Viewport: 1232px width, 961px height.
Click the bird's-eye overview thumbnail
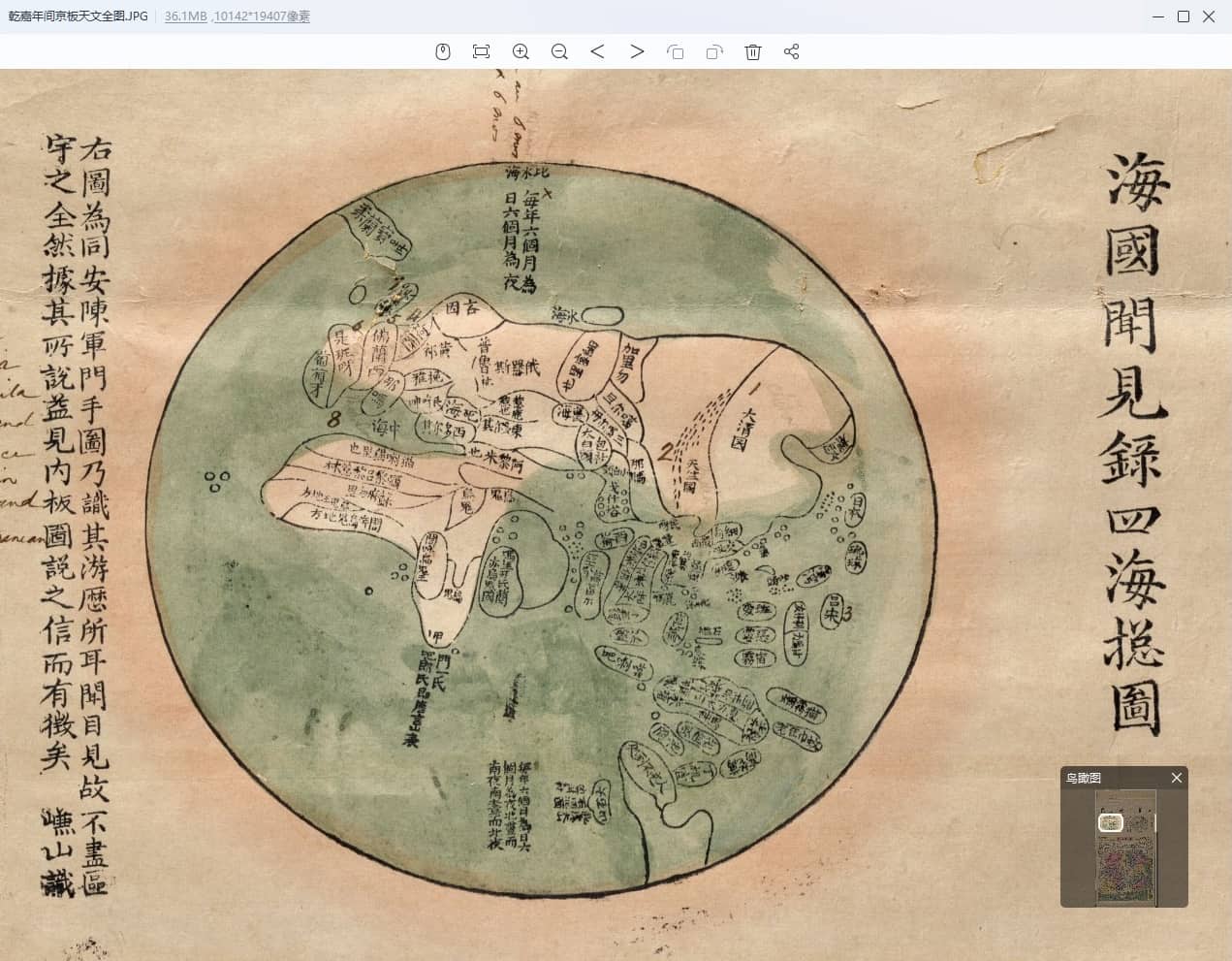click(1124, 848)
